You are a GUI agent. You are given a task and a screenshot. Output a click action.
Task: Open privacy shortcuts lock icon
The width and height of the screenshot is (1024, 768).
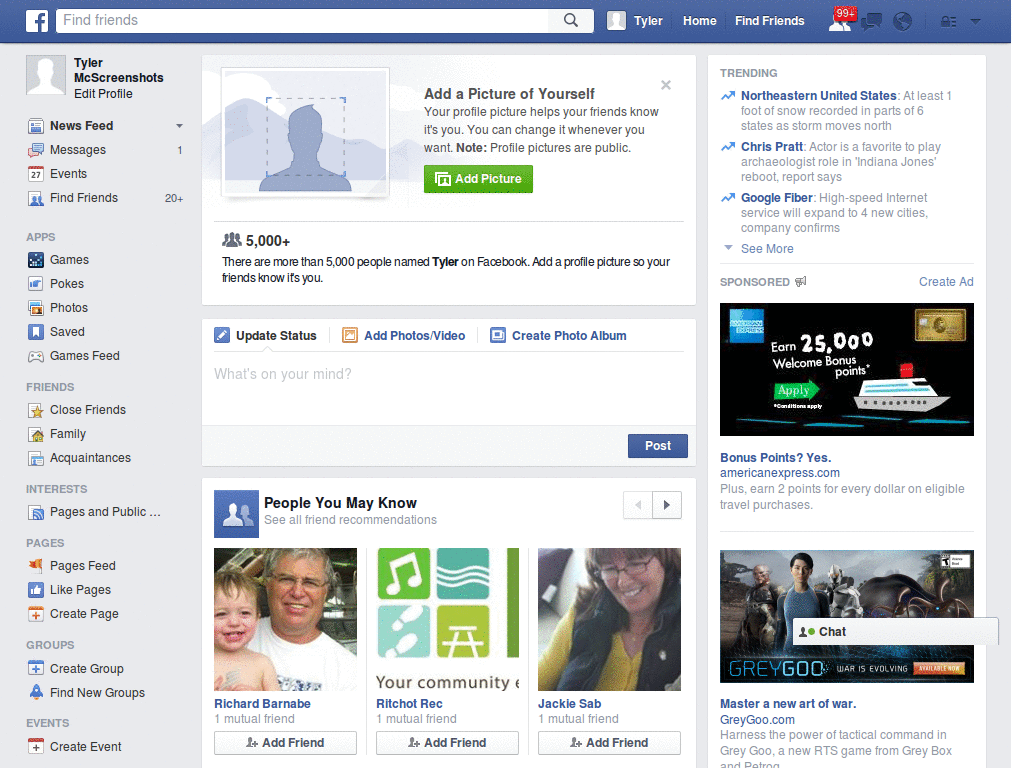tap(948, 22)
